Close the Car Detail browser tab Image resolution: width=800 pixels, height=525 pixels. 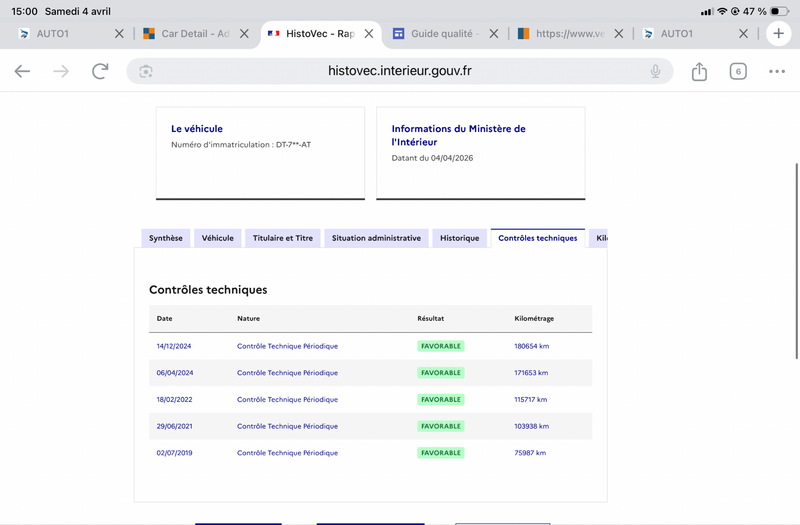pos(244,34)
